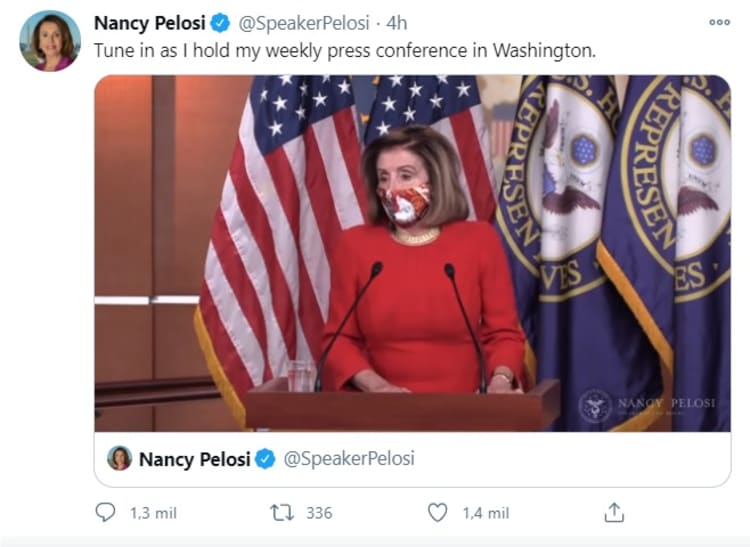Click the 1,4 mil likes count
This screenshot has width=750, height=547.
click(x=485, y=513)
